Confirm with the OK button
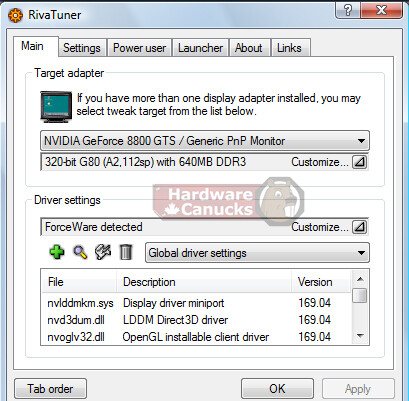 [x=277, y=389]
